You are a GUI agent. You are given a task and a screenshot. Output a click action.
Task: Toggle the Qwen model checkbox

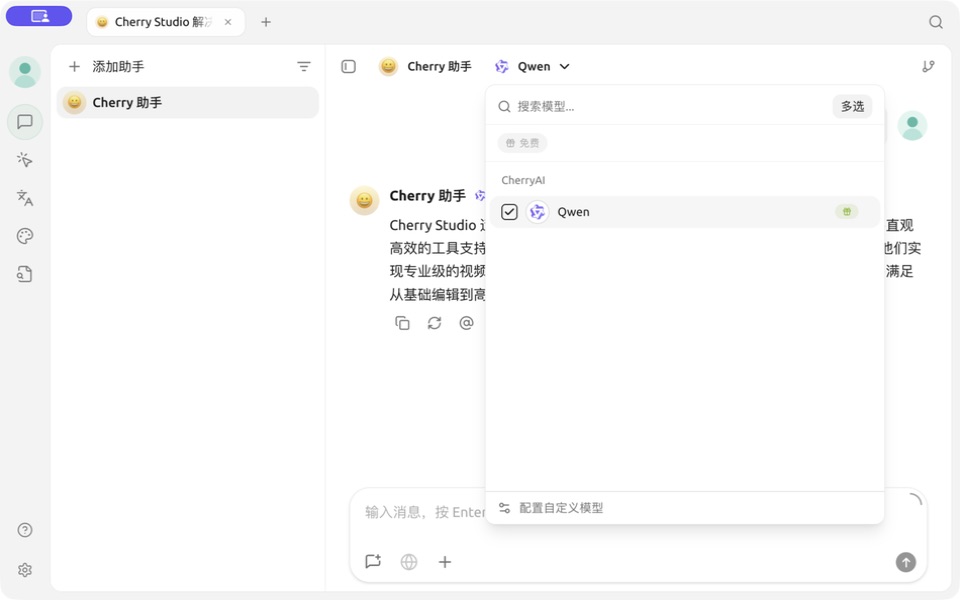pos(509,212)
